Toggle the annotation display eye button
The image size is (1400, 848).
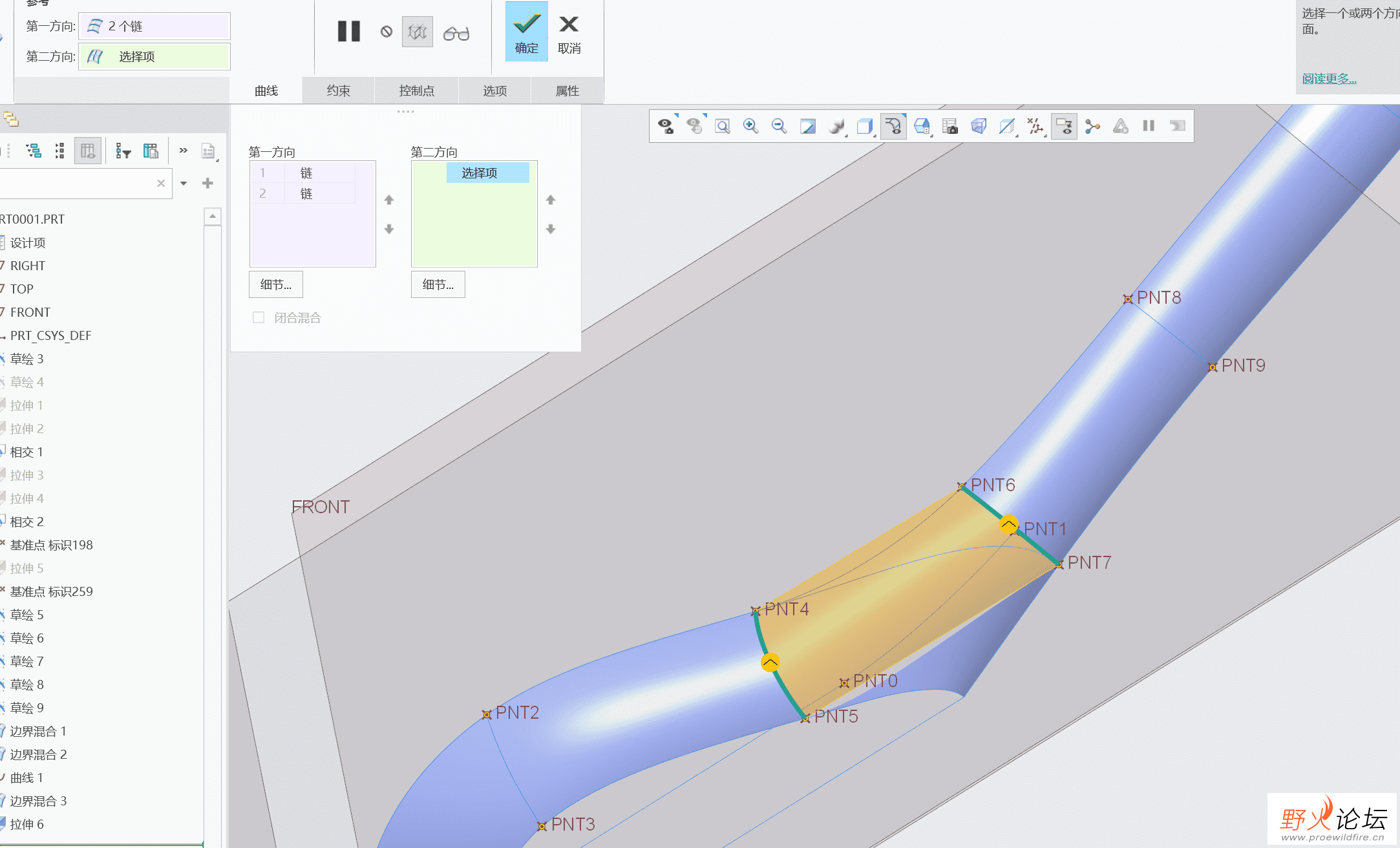(x=1065, y=126)
